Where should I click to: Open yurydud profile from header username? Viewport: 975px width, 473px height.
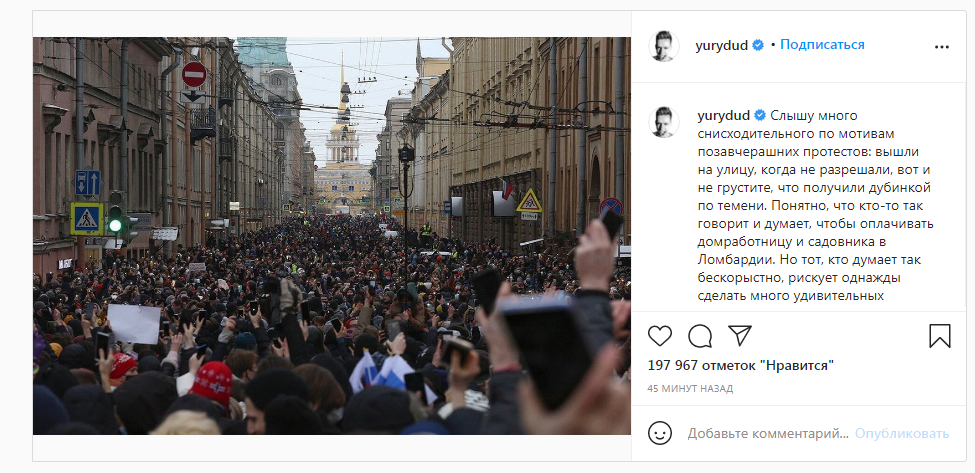[x=722, y=45]
